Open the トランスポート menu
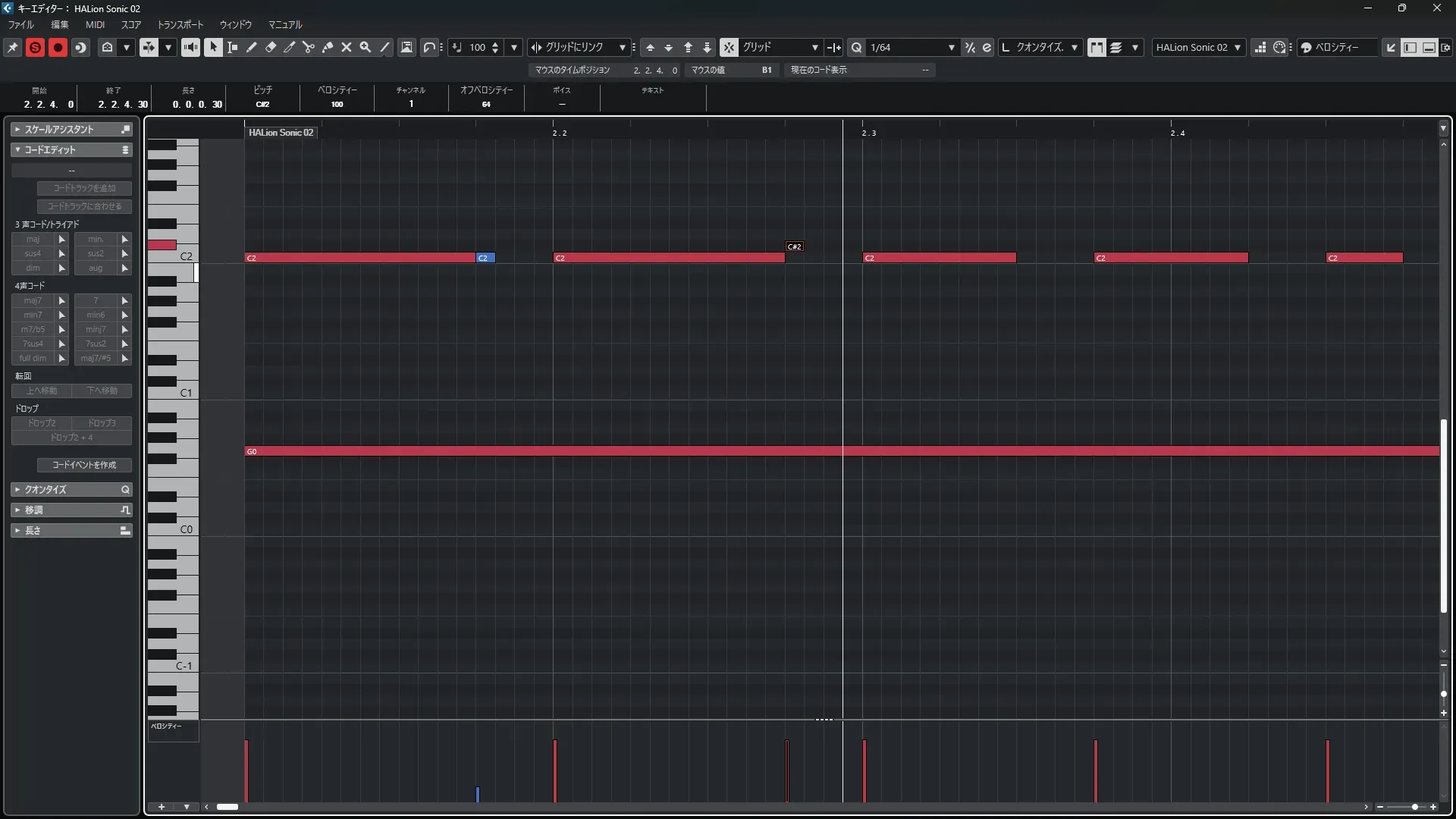 click(x=180, y=24)
